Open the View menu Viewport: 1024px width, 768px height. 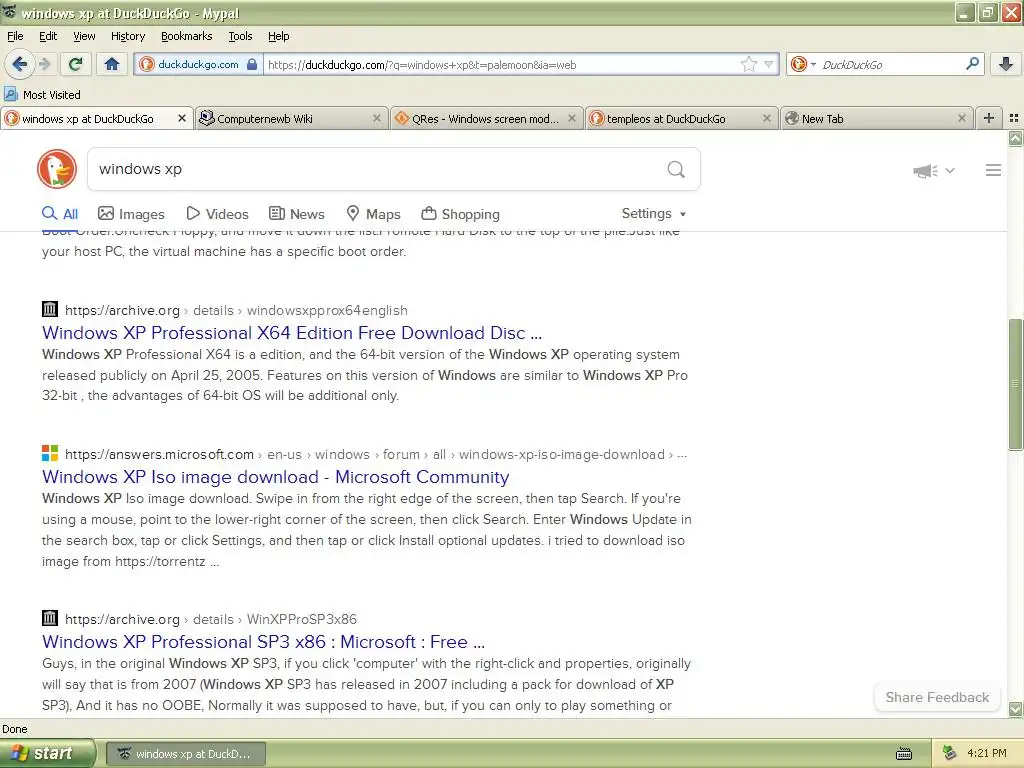coord(84,36)
